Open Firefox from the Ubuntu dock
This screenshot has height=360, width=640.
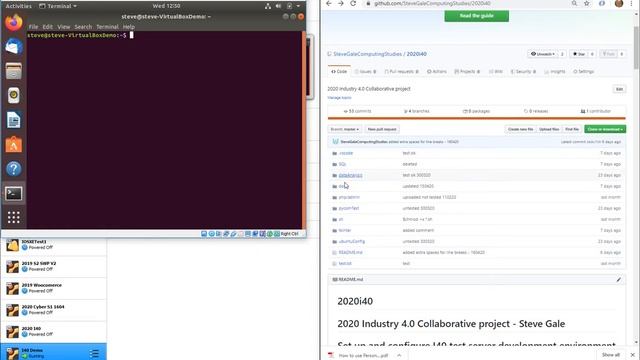13,22
